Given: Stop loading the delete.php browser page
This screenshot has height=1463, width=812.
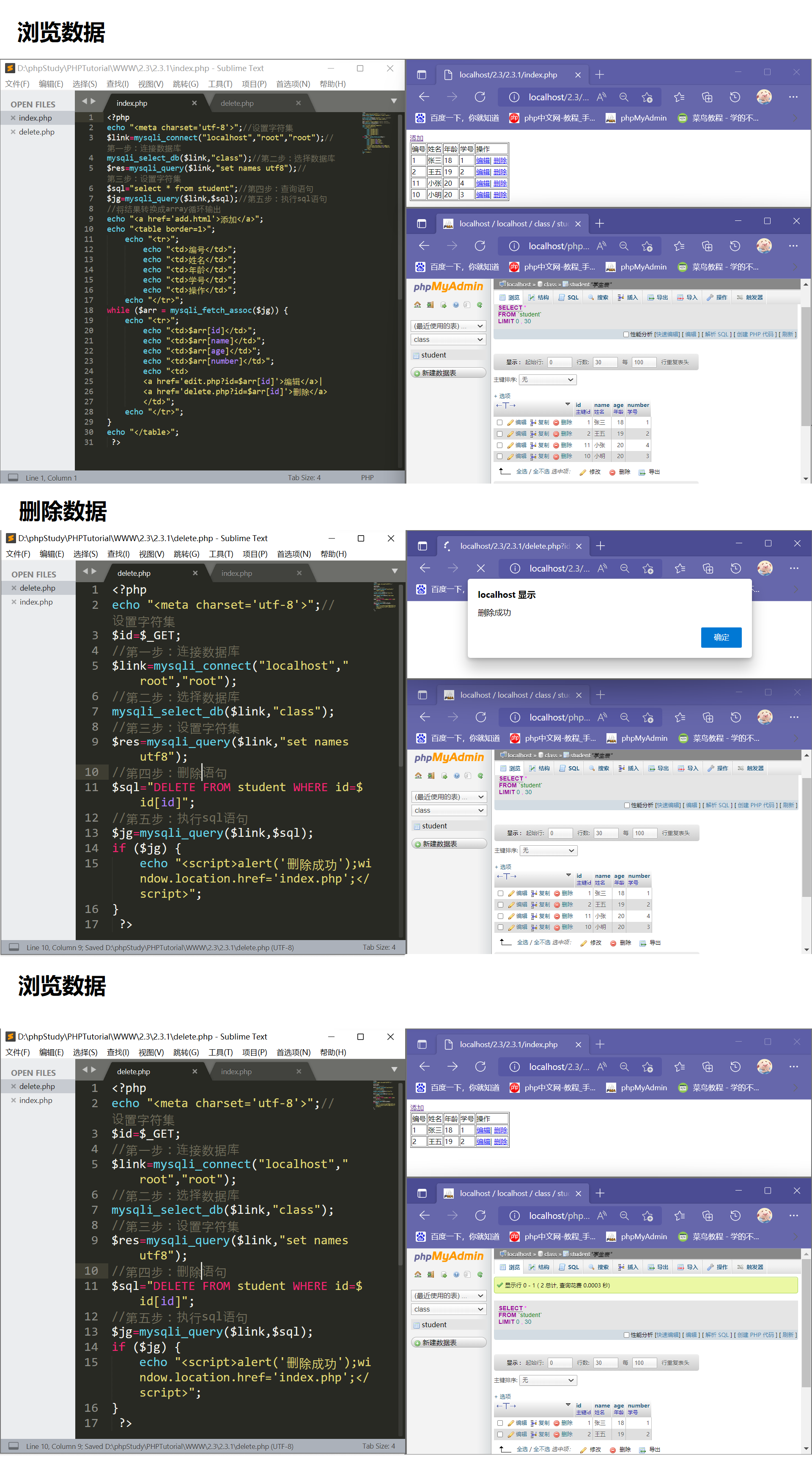Looking at the screenshot, I should click(x=480, y=569).
